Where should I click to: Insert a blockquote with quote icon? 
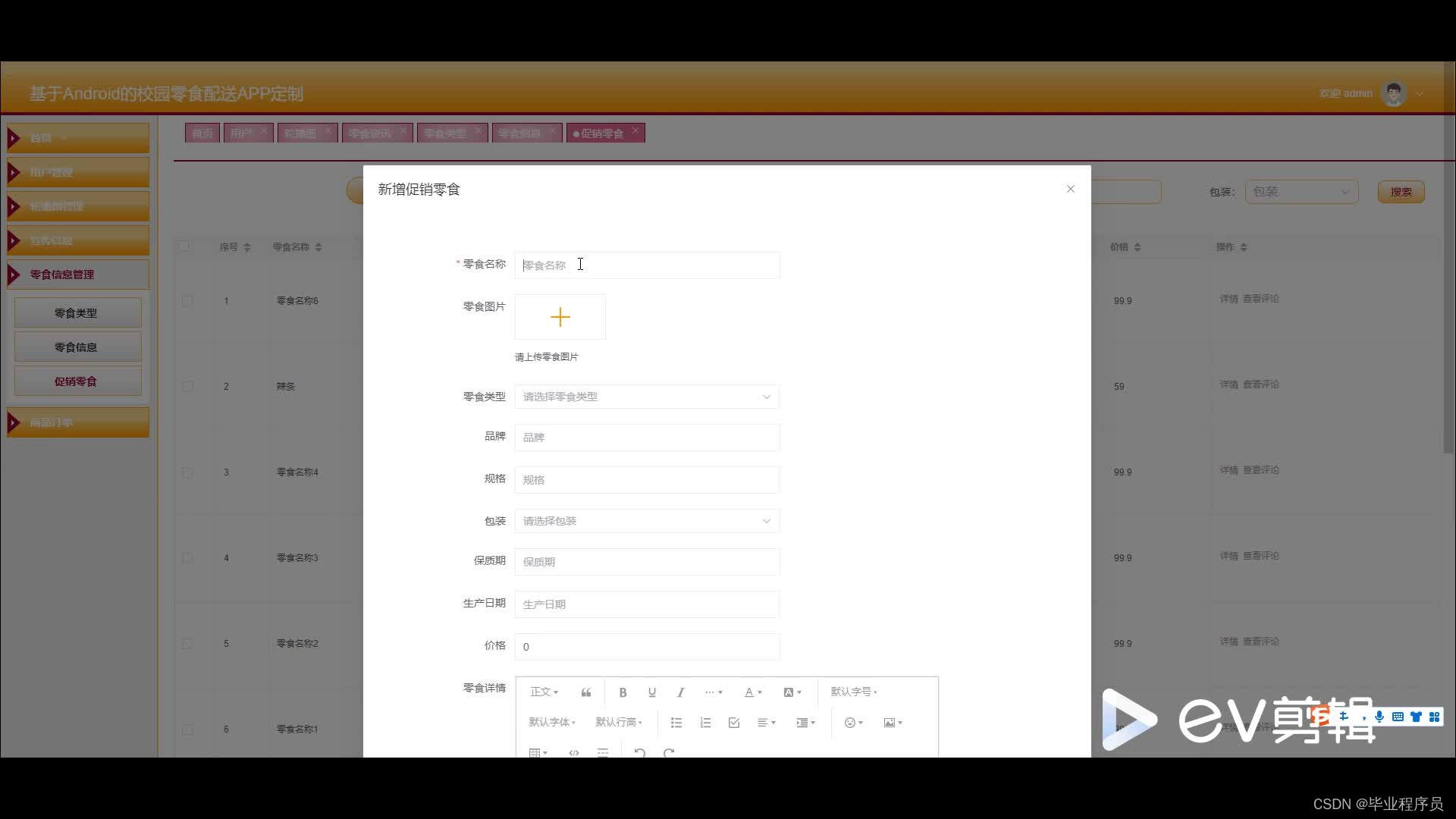click(586, 692)
